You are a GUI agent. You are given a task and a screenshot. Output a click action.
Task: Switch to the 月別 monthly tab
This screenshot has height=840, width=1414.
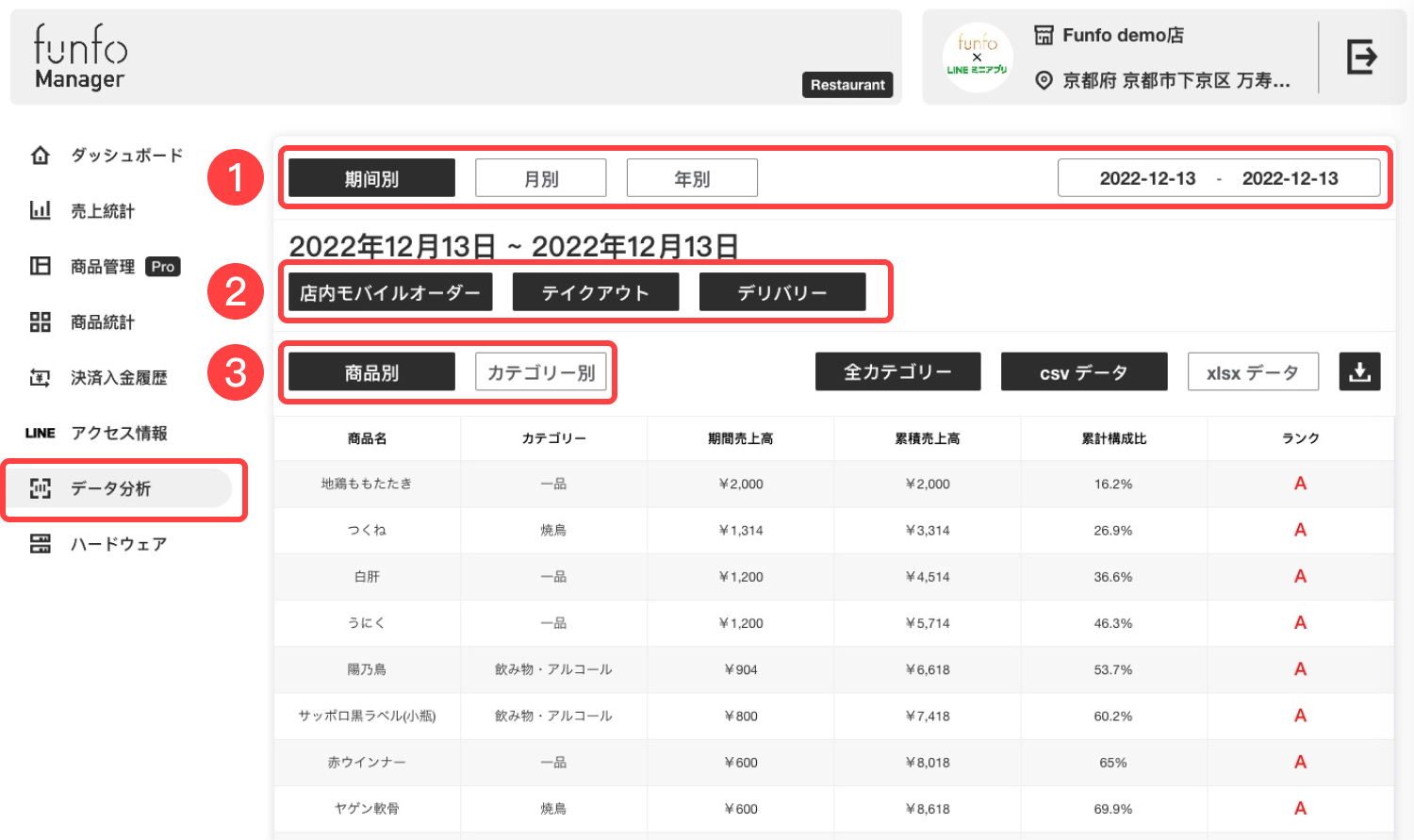point(541,178)
